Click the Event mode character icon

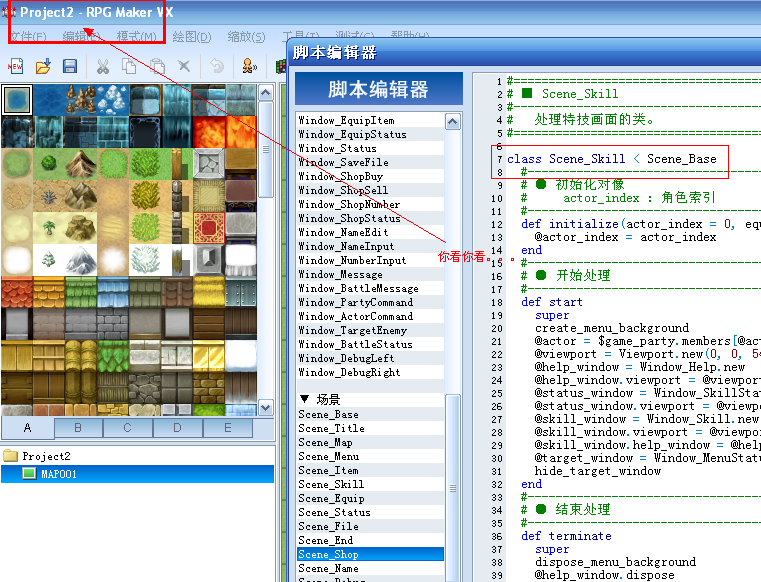(x=249, y=66)
